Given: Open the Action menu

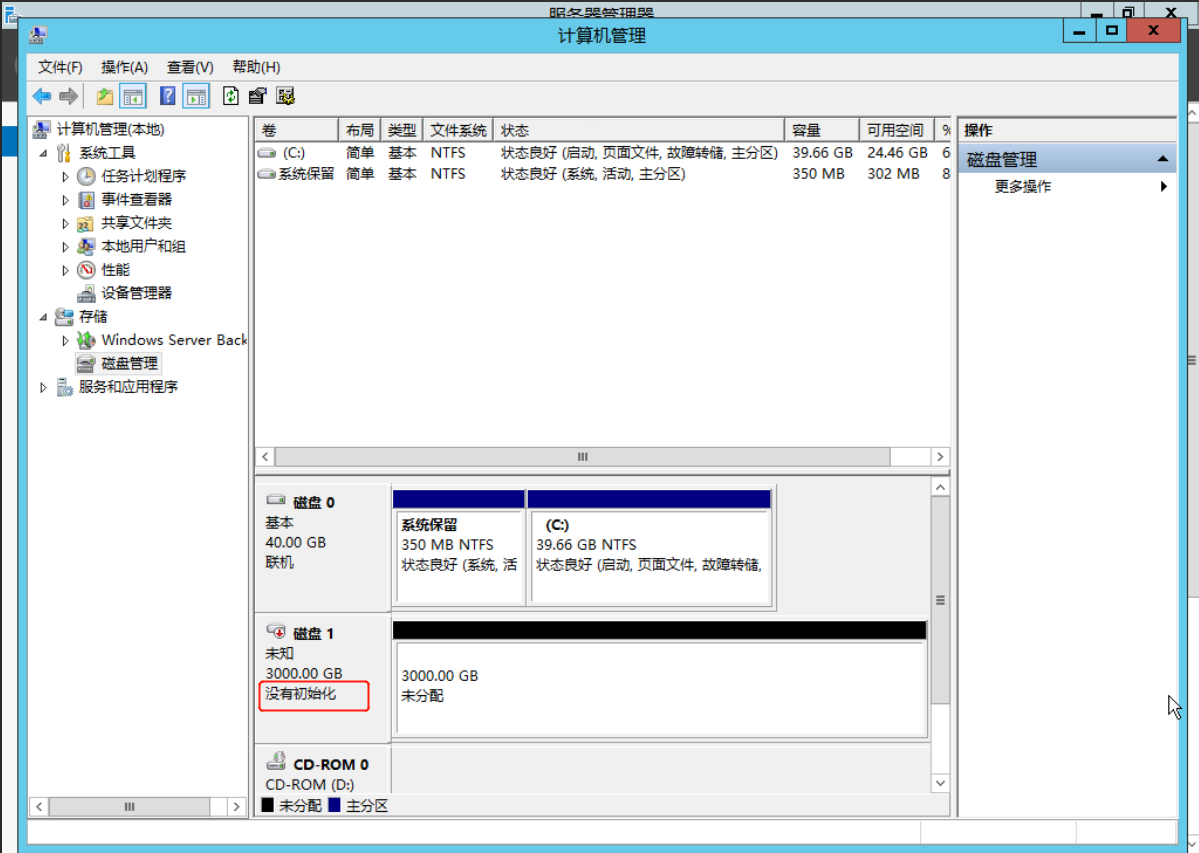Looking at the screenshot, I should (124, 67).
